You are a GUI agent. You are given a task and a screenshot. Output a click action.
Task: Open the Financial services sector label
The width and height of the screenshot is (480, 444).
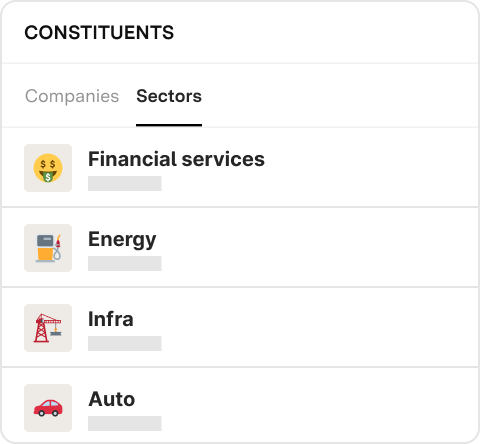tap(176, 159)
